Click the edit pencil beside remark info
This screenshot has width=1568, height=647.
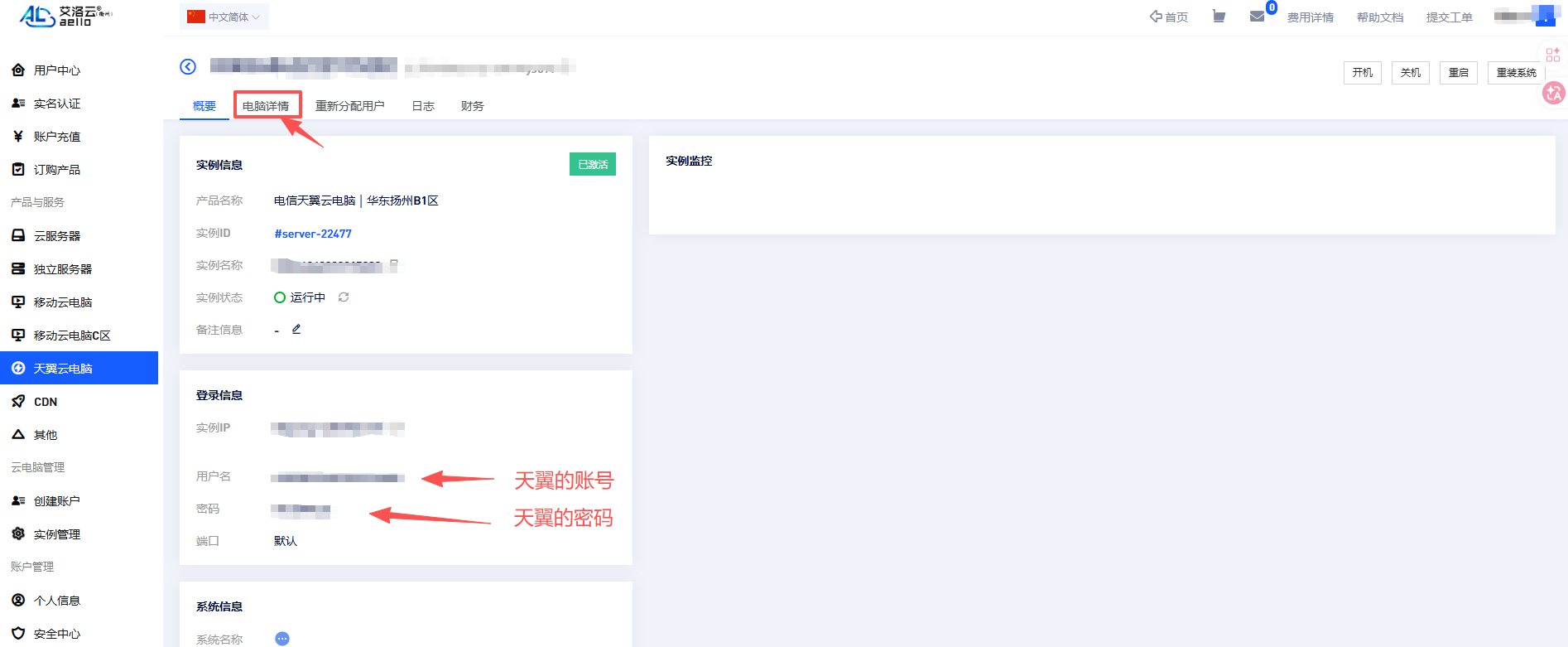point(296,330)
